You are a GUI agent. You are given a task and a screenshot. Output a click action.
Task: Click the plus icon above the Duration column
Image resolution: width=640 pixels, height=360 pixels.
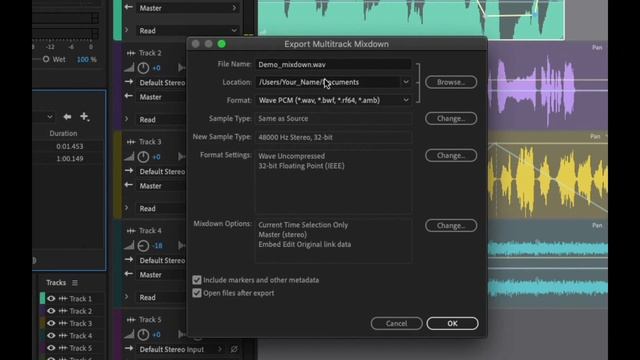click(84, 117)
